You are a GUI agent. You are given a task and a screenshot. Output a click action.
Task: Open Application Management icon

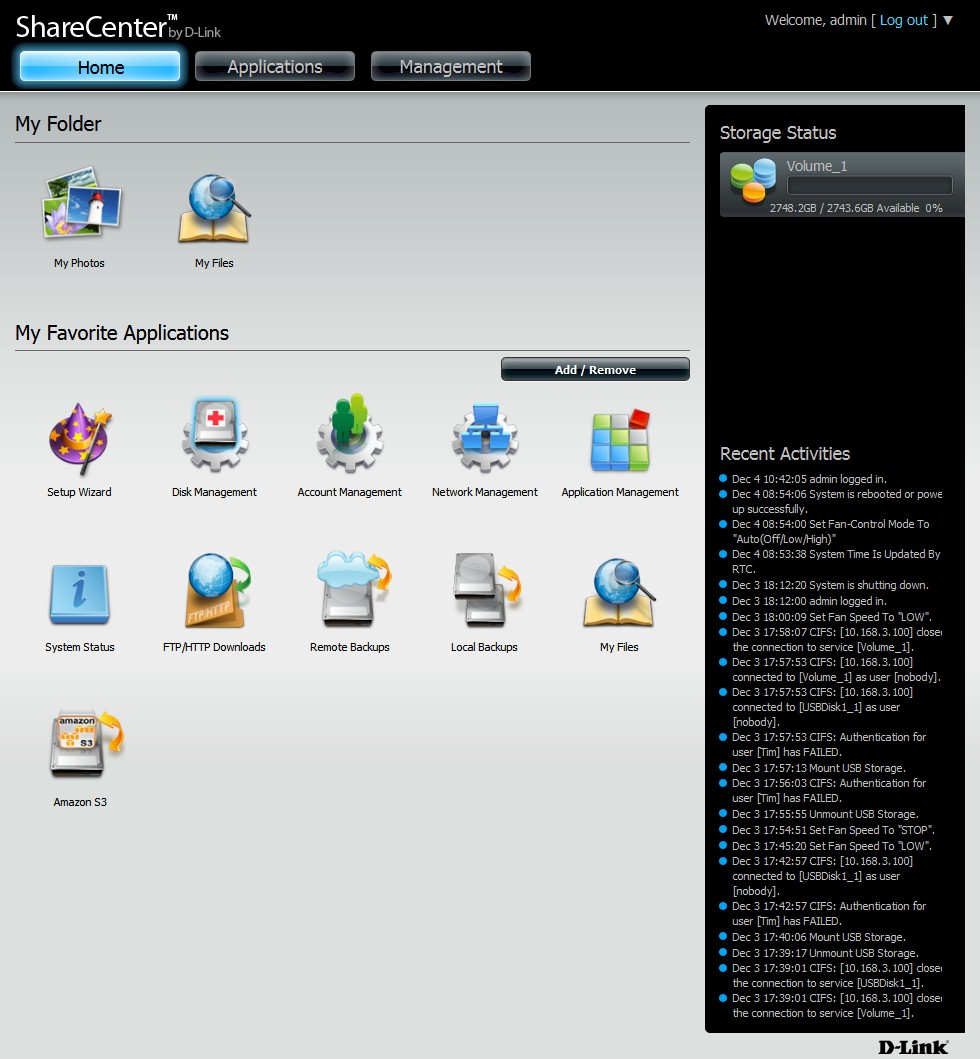click(x=620, y=440)
